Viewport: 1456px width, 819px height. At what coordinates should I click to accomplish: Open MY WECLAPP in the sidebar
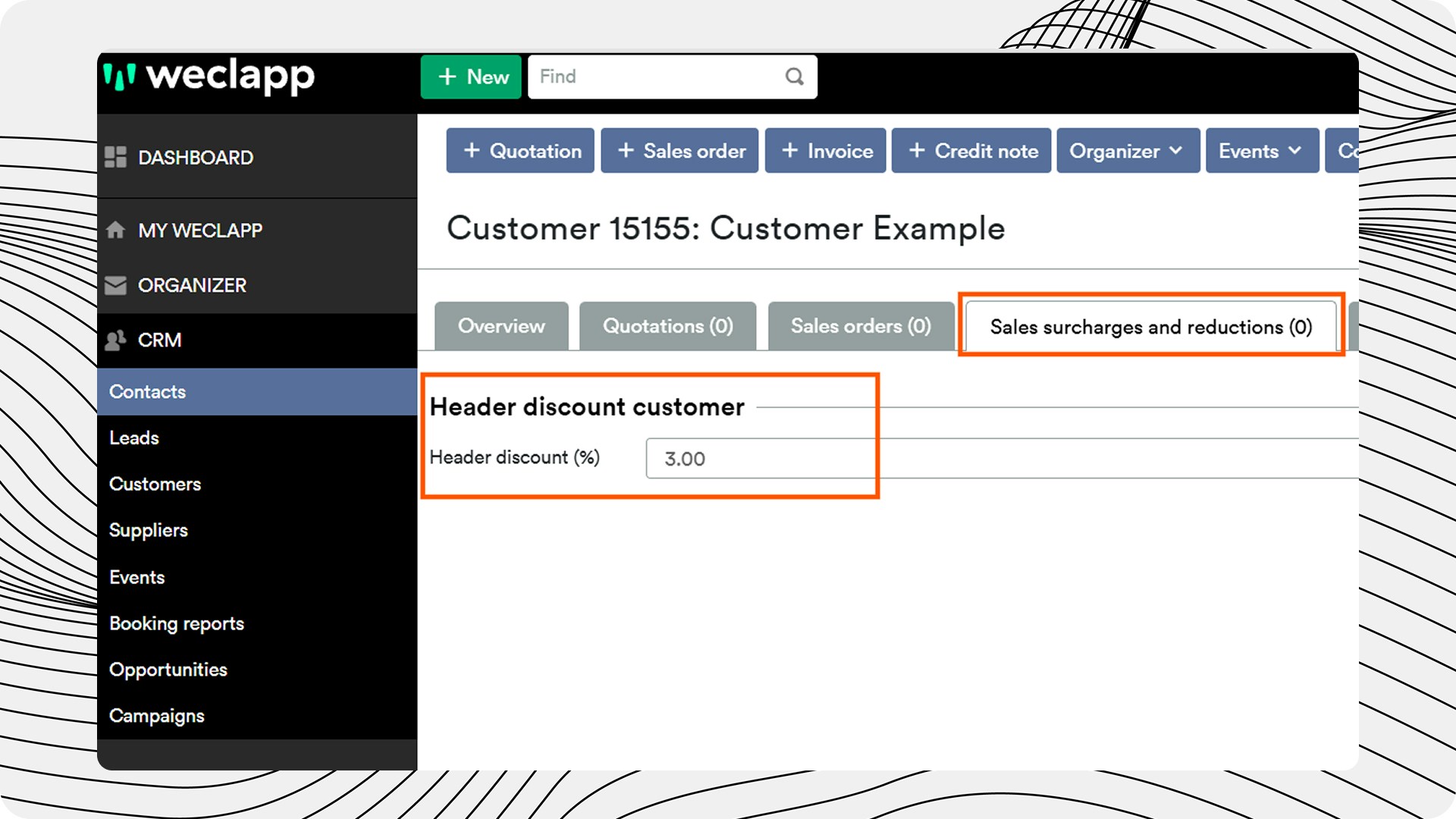[x=257, y=230]
